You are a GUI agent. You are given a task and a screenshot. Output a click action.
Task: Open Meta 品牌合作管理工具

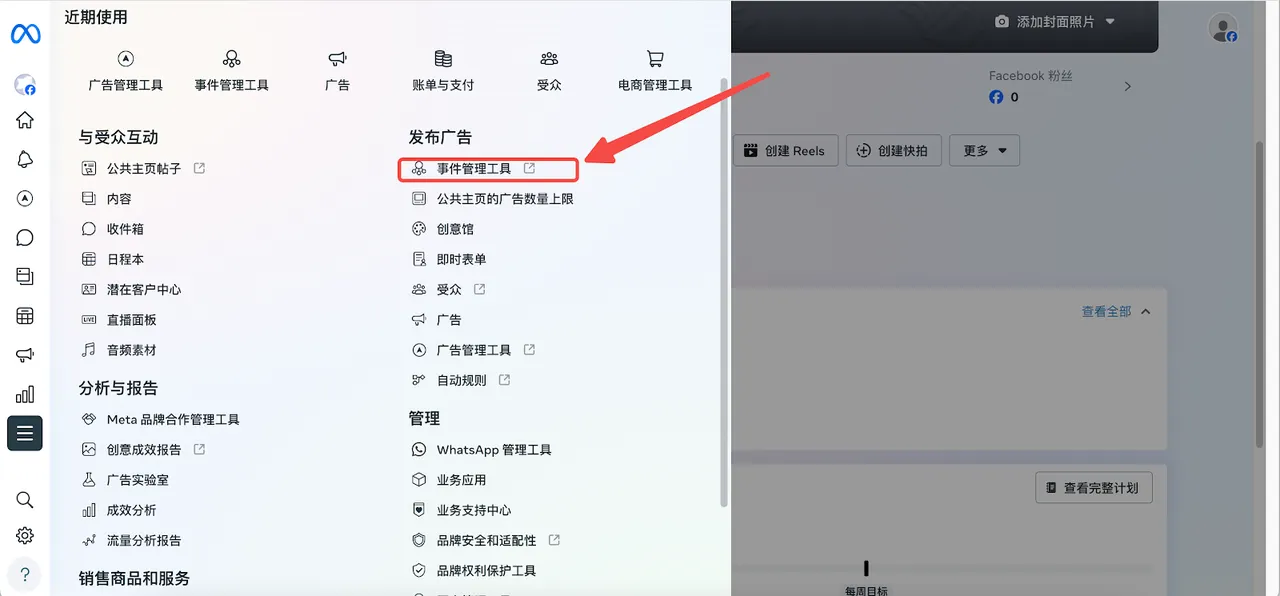(160, 419)
